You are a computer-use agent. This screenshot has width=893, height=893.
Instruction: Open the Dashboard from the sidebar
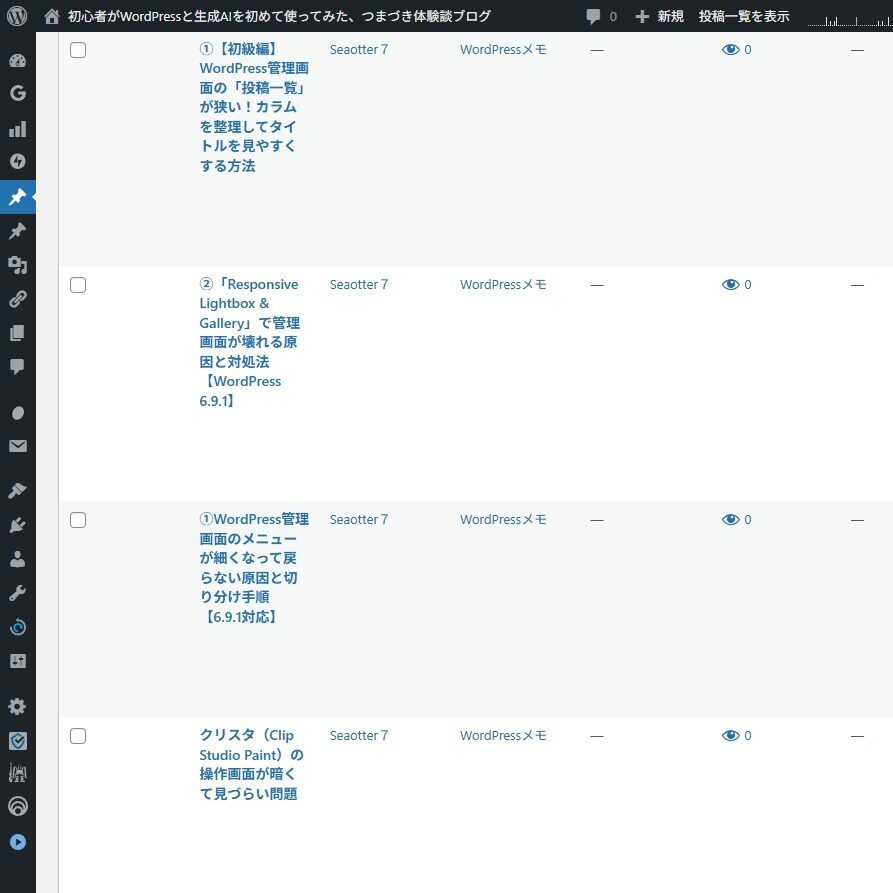pyautogui.click(x=17, y=61)
